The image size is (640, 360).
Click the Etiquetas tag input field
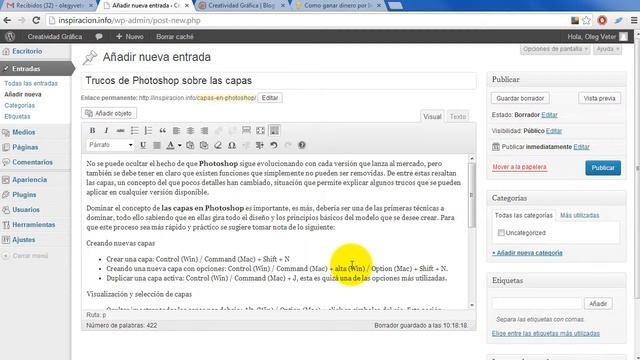coord(536,304)
